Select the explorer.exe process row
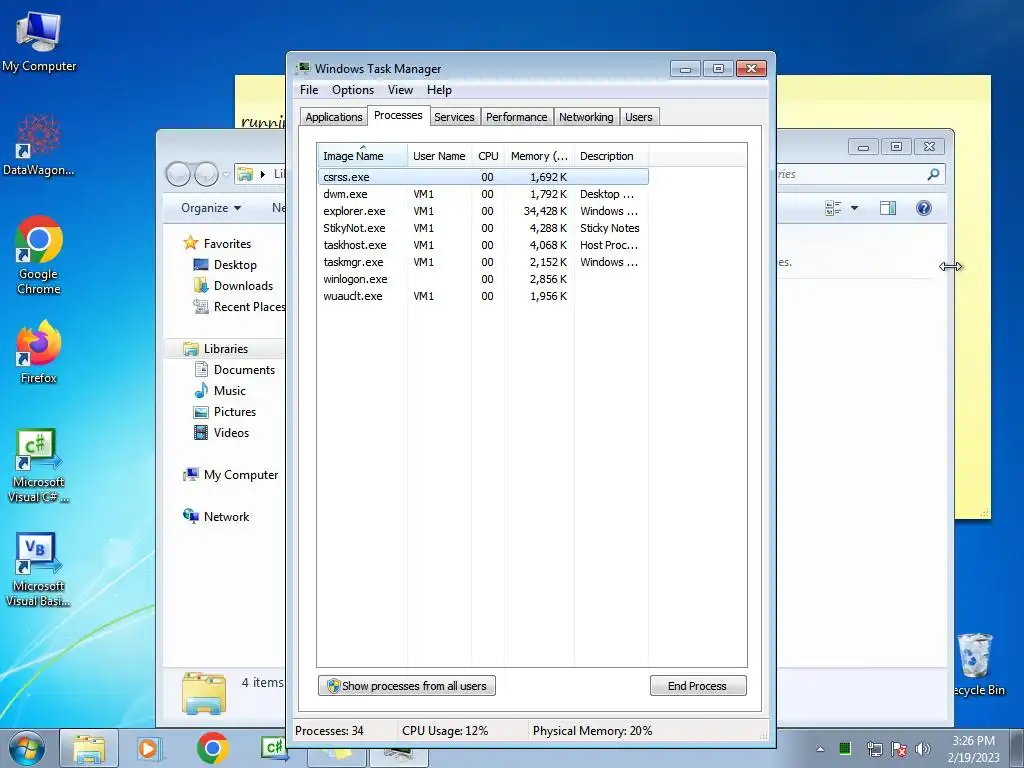Viewport: 1024px width, 768px height. [x=483, y=211]
